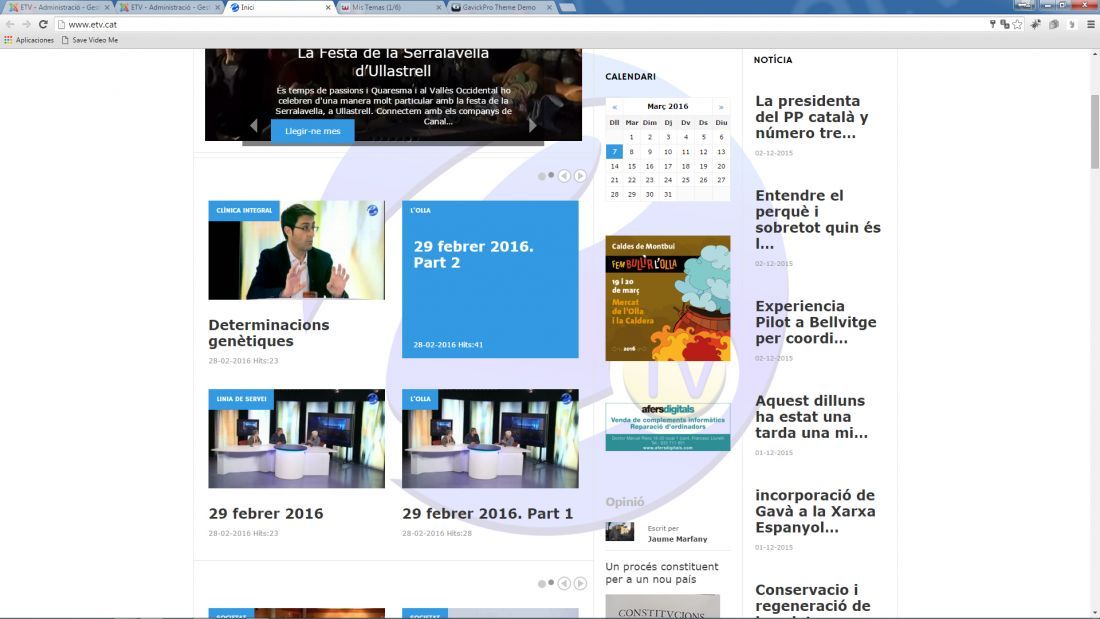
Task: Reload the page with the refresh icon
Action: click(x=43, y=24)
